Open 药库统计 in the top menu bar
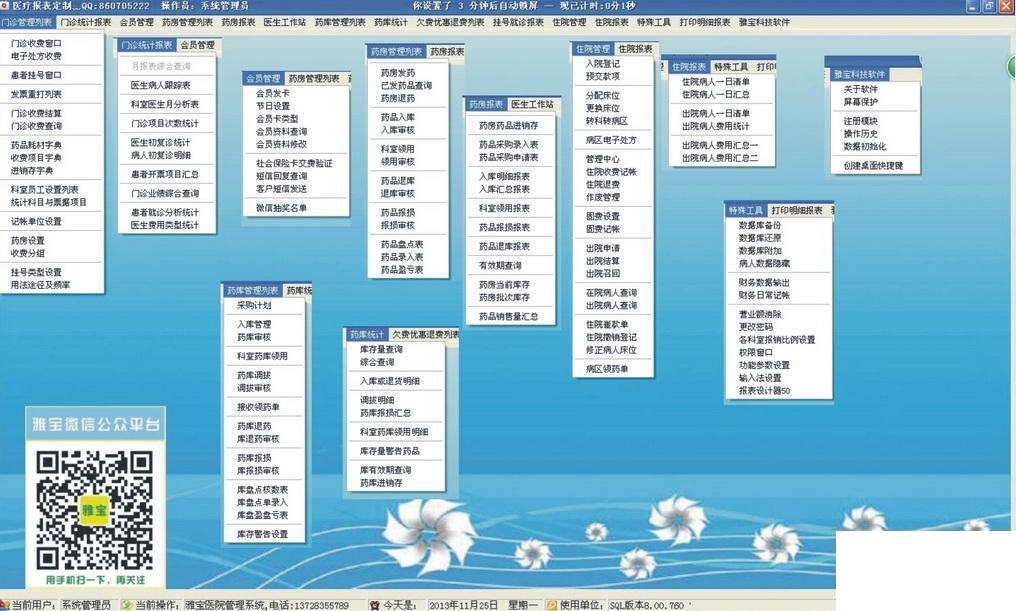The height and width of the screenshot is (611, 1016). tap(391, 22)
